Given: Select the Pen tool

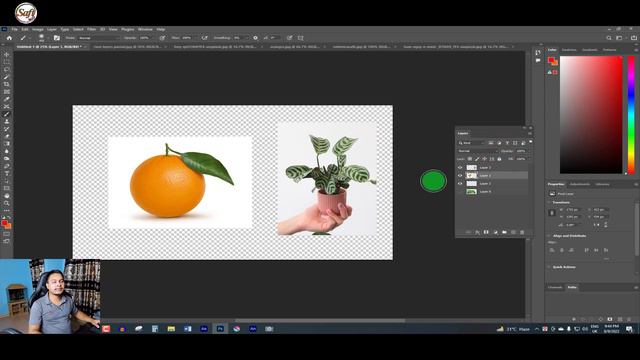Looking at the screenshot, I should (x=7, y=166).
